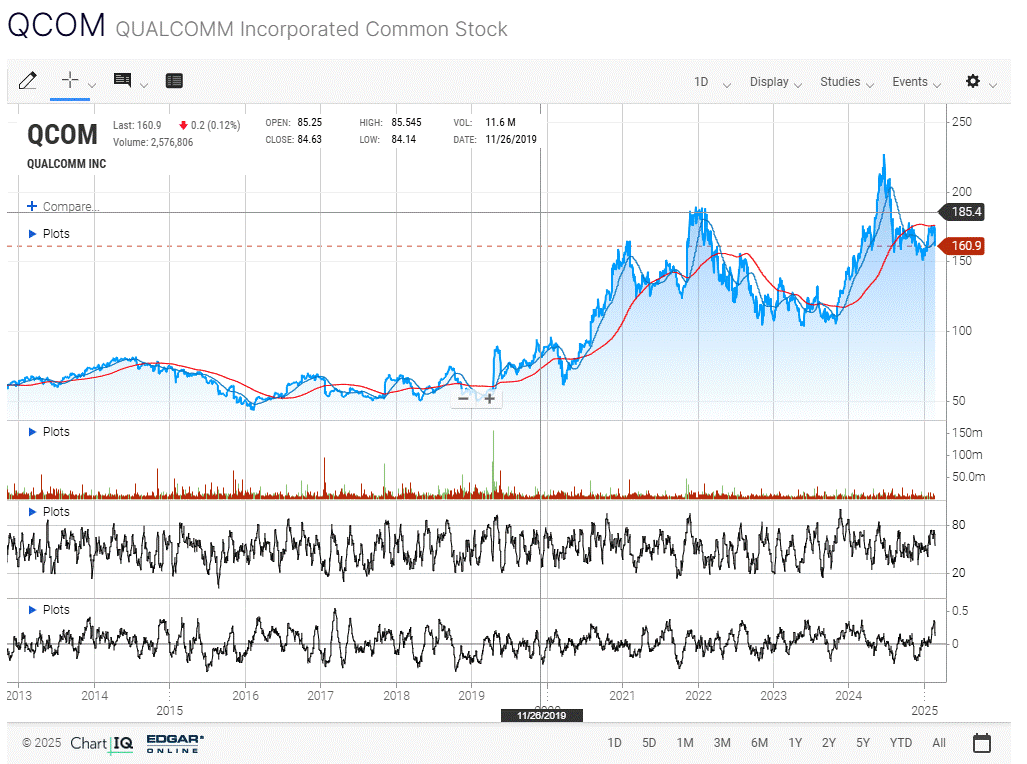Open the calendar date range picker
Viewport: 1027px width, 764px height.
point(982,743)
